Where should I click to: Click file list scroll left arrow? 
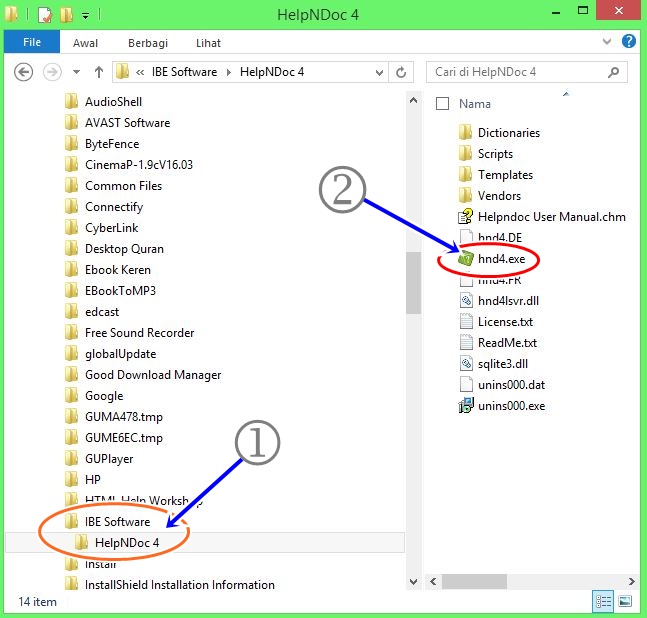point(433,582)
